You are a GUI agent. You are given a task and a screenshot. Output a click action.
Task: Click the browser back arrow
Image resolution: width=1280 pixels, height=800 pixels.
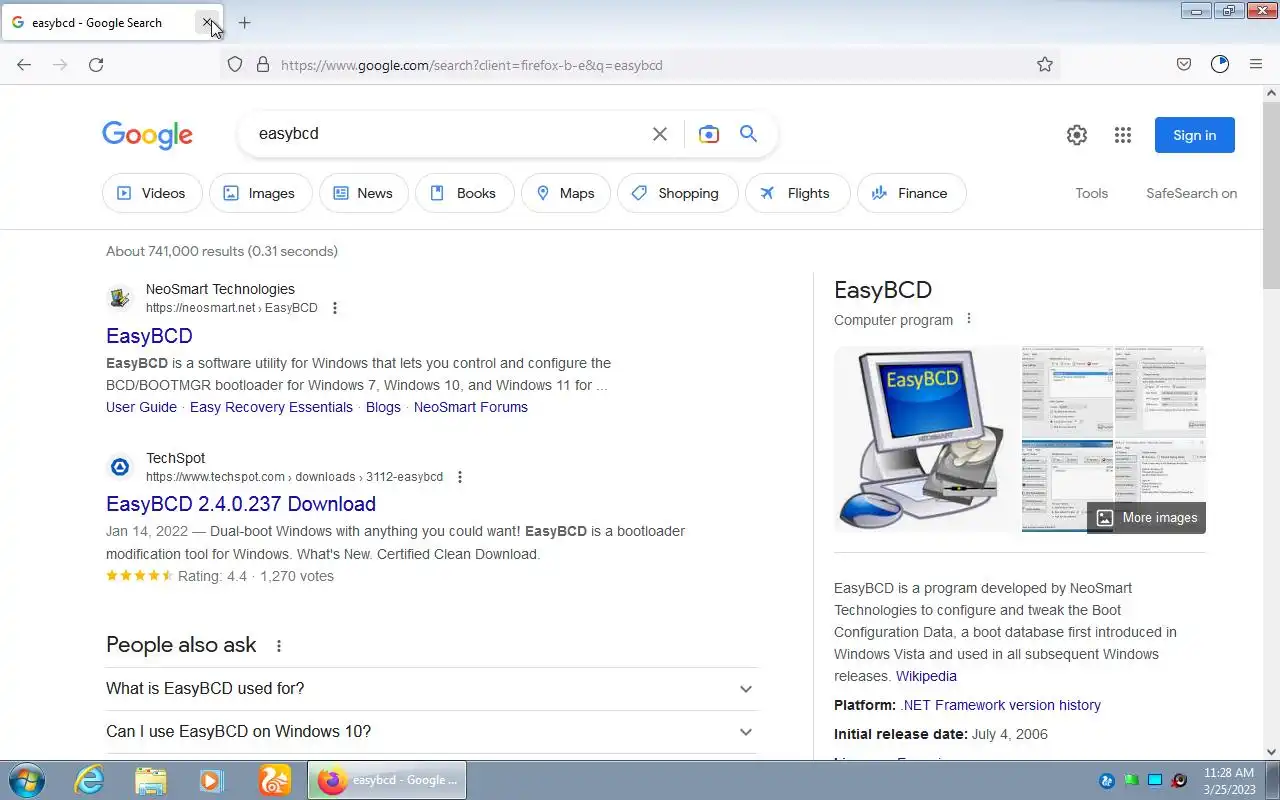point(24,64)
